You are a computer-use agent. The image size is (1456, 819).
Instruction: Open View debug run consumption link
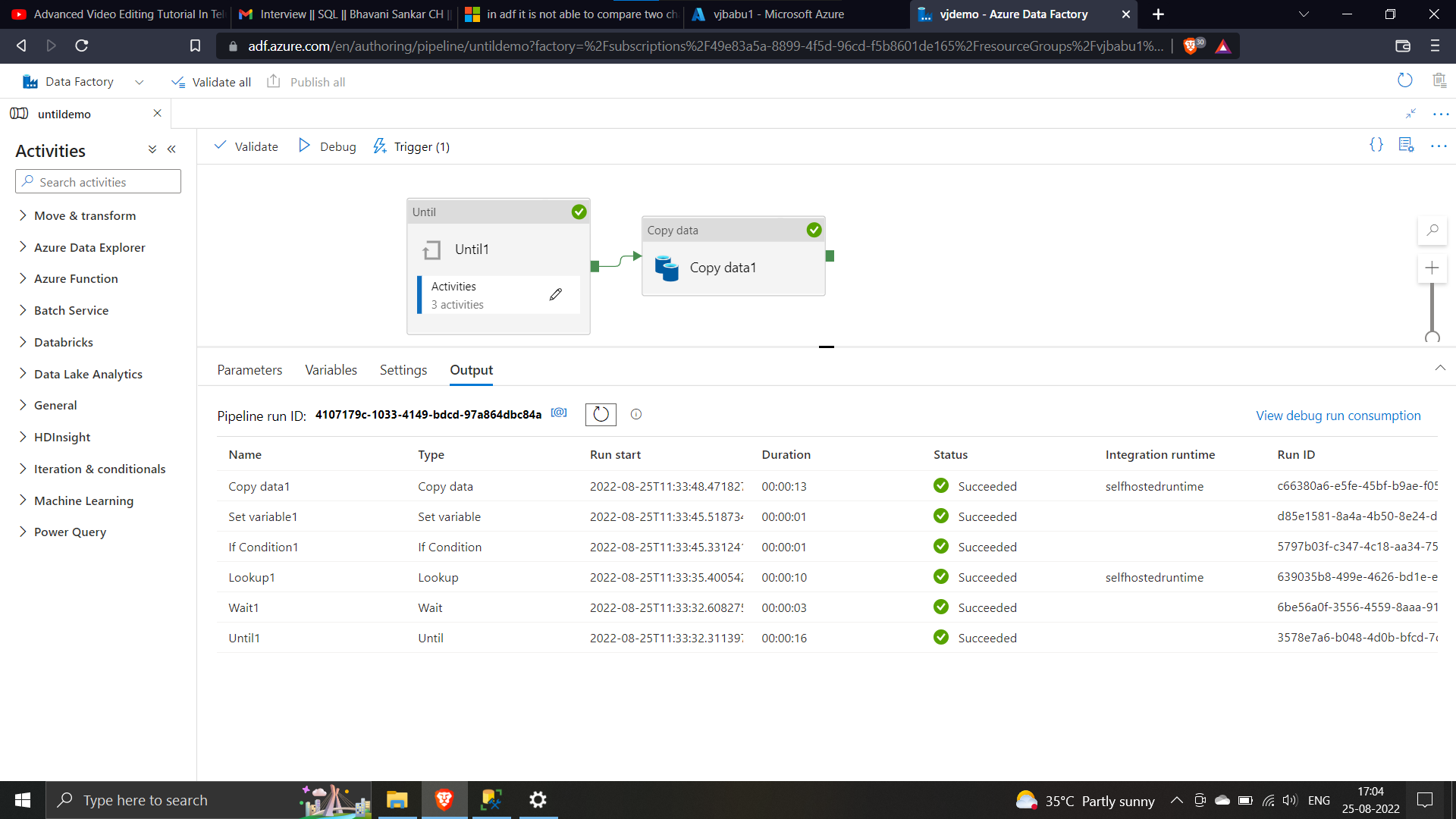coord(1338,416)
